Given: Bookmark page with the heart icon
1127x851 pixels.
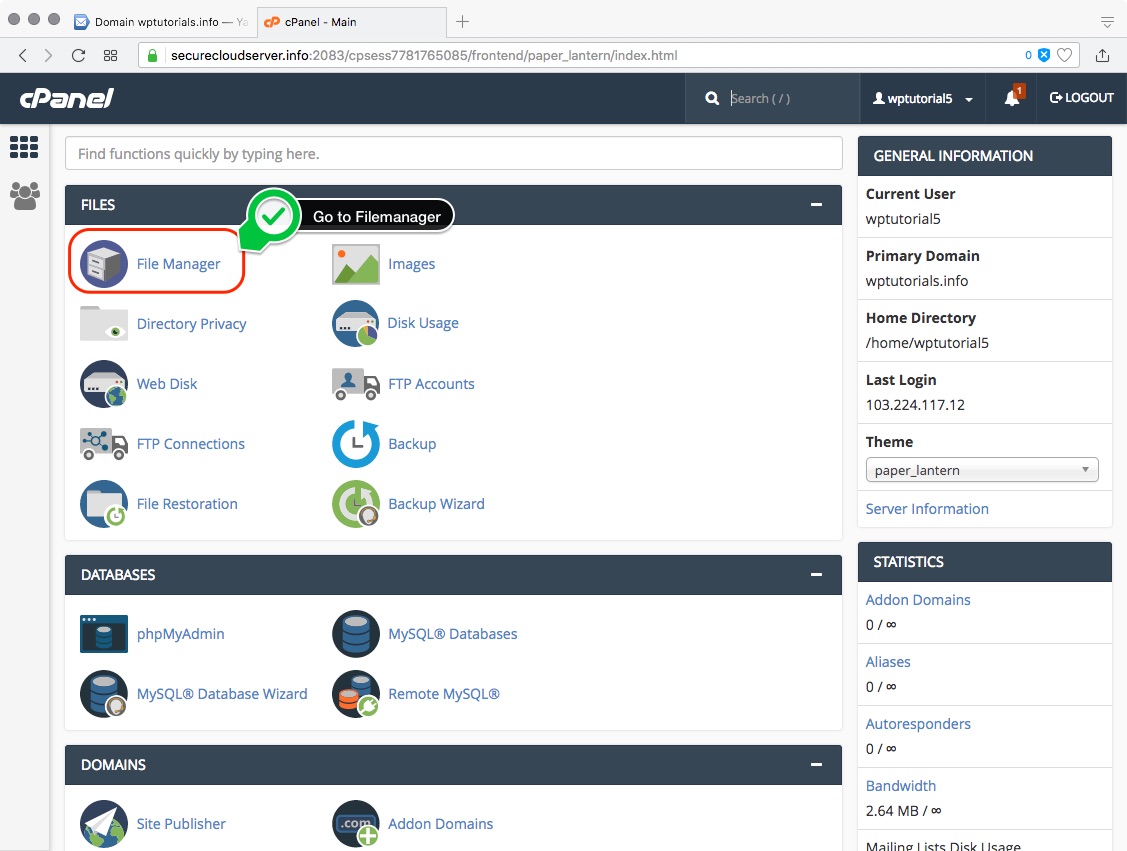Looking at the screenshot, I should (1064, 55).
